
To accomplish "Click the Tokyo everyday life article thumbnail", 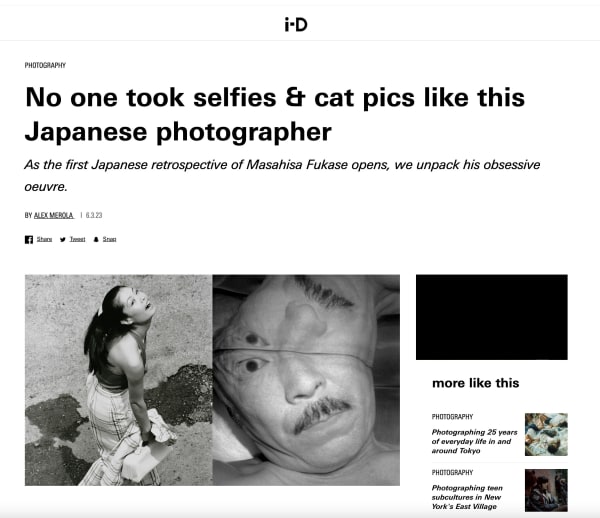I will point(546,434).
